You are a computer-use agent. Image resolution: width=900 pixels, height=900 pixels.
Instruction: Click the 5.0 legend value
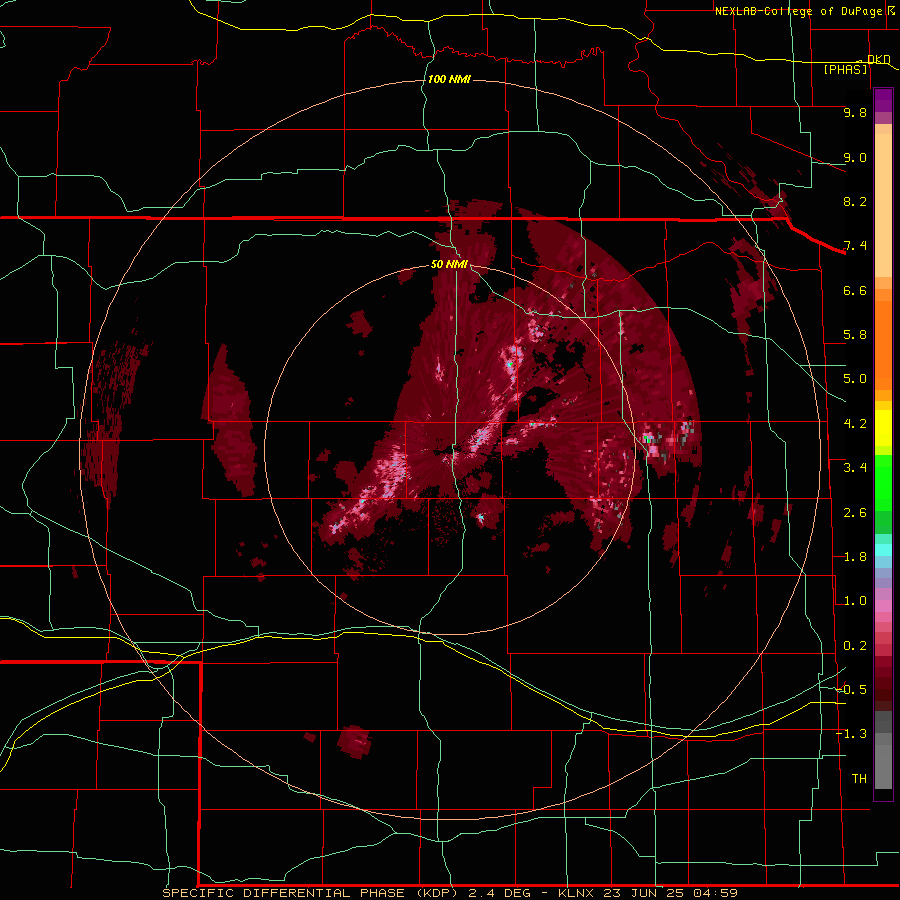pyautogui.click(x=855, y=379)
